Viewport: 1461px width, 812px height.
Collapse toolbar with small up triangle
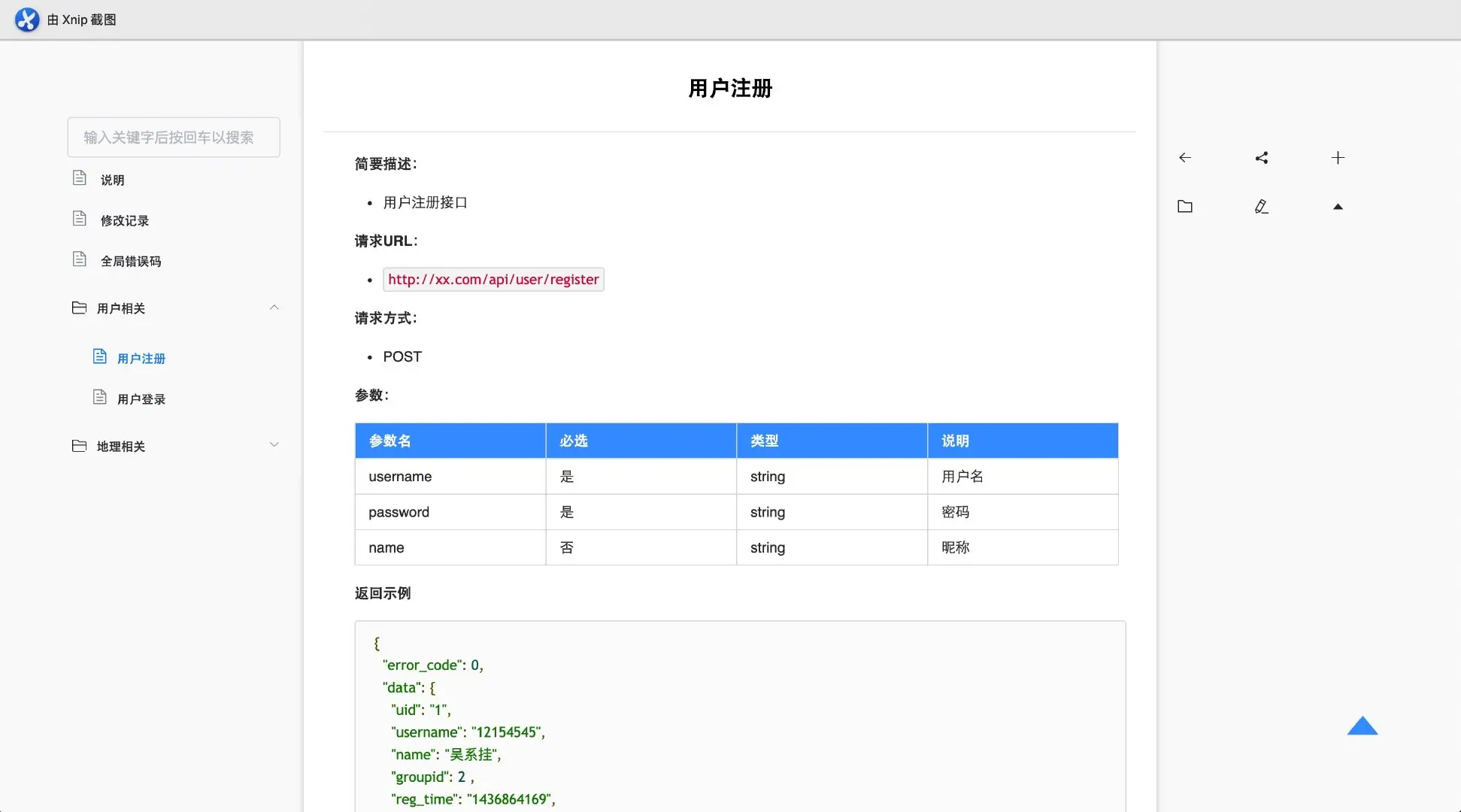tap(1338, 207)
